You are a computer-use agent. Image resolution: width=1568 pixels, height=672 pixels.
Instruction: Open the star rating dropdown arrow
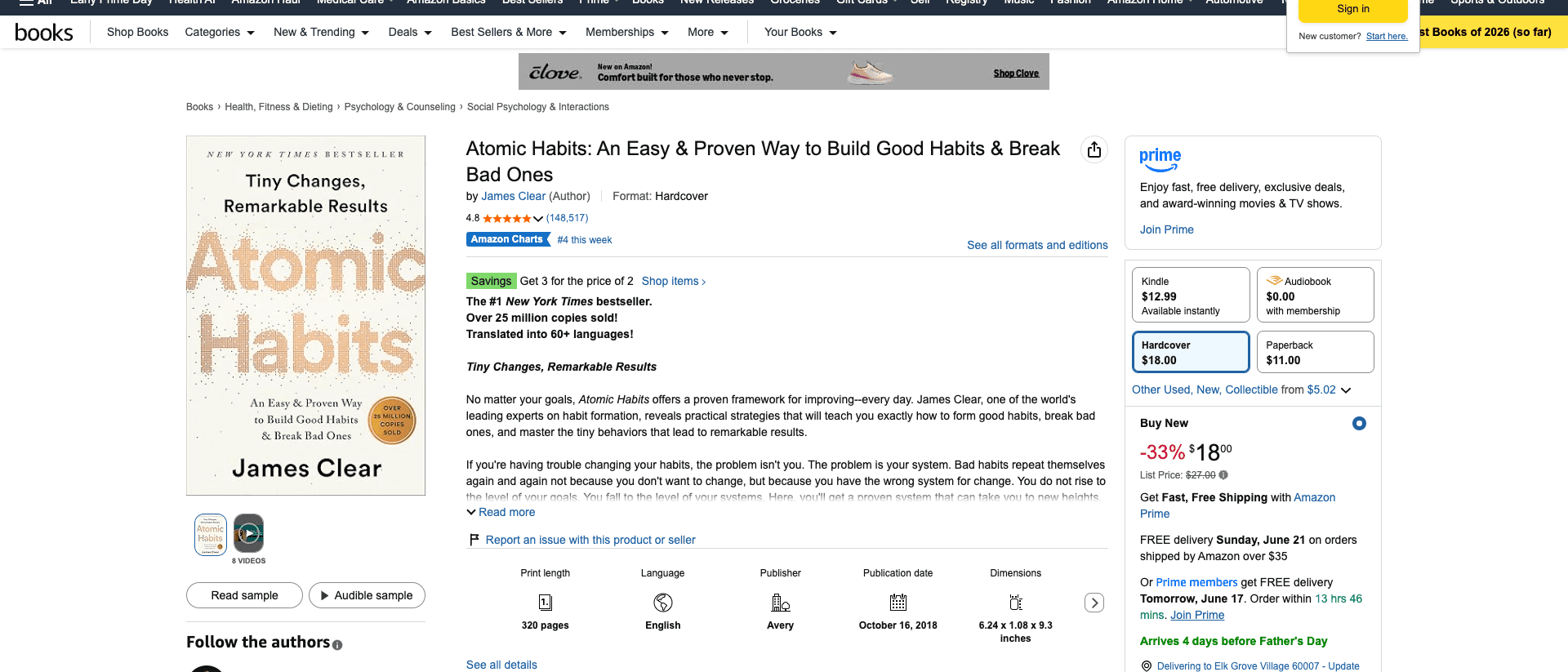538,218
